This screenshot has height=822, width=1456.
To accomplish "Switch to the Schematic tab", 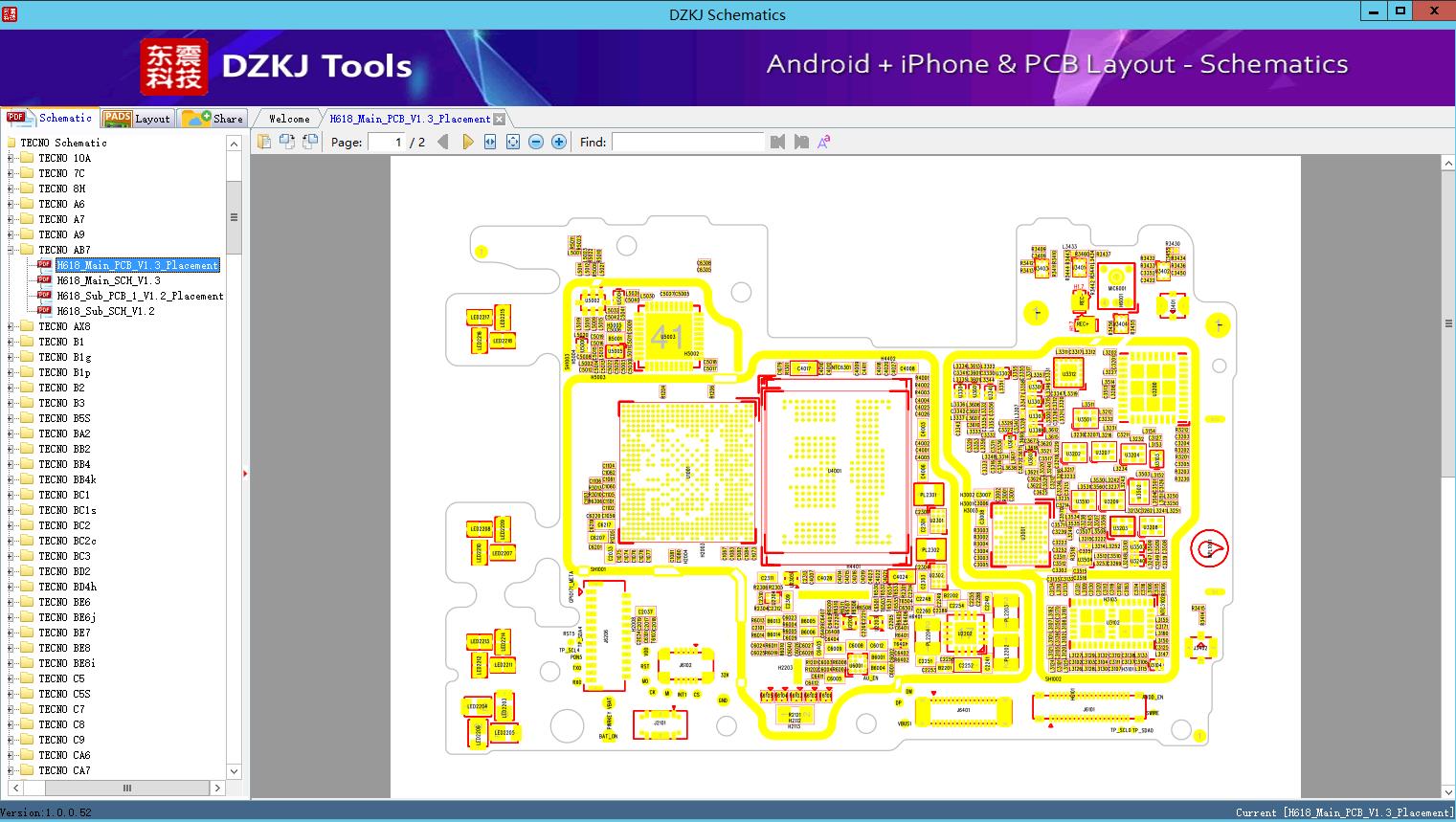I will coord(50,118).
